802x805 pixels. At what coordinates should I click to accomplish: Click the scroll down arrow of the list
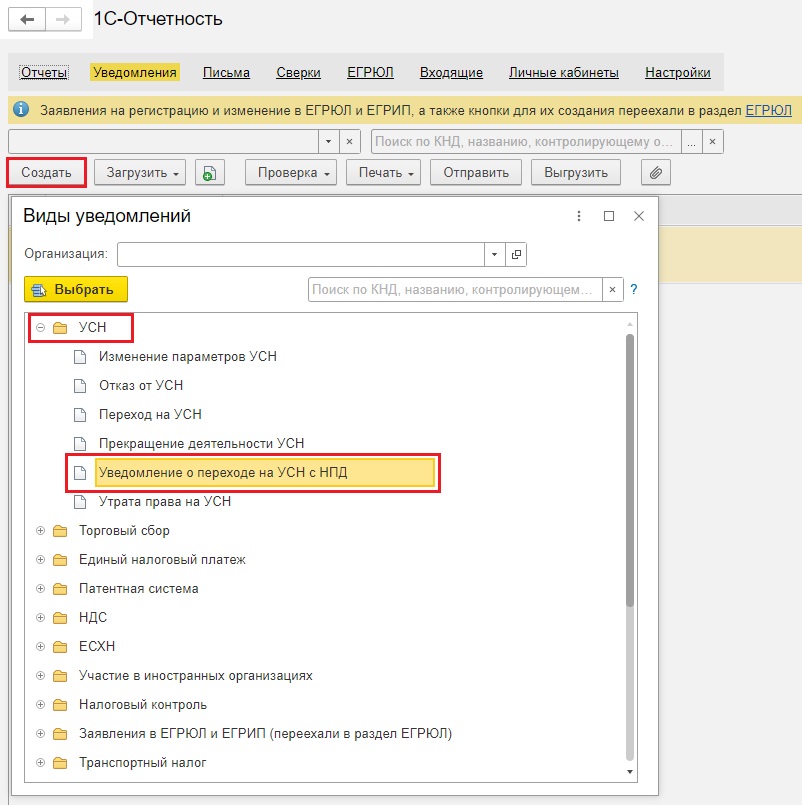(630, 772)
